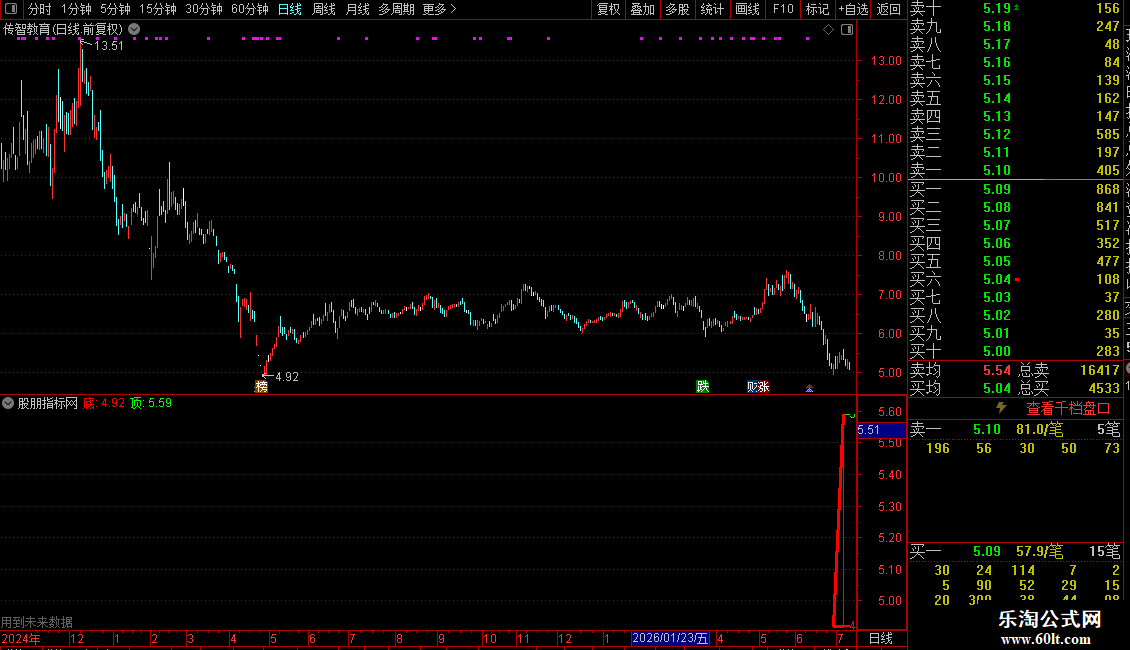This screenshot has width=1130, height=650.
Task: Click the 榜 marker under the chart
Action: [x=262, y=387]
